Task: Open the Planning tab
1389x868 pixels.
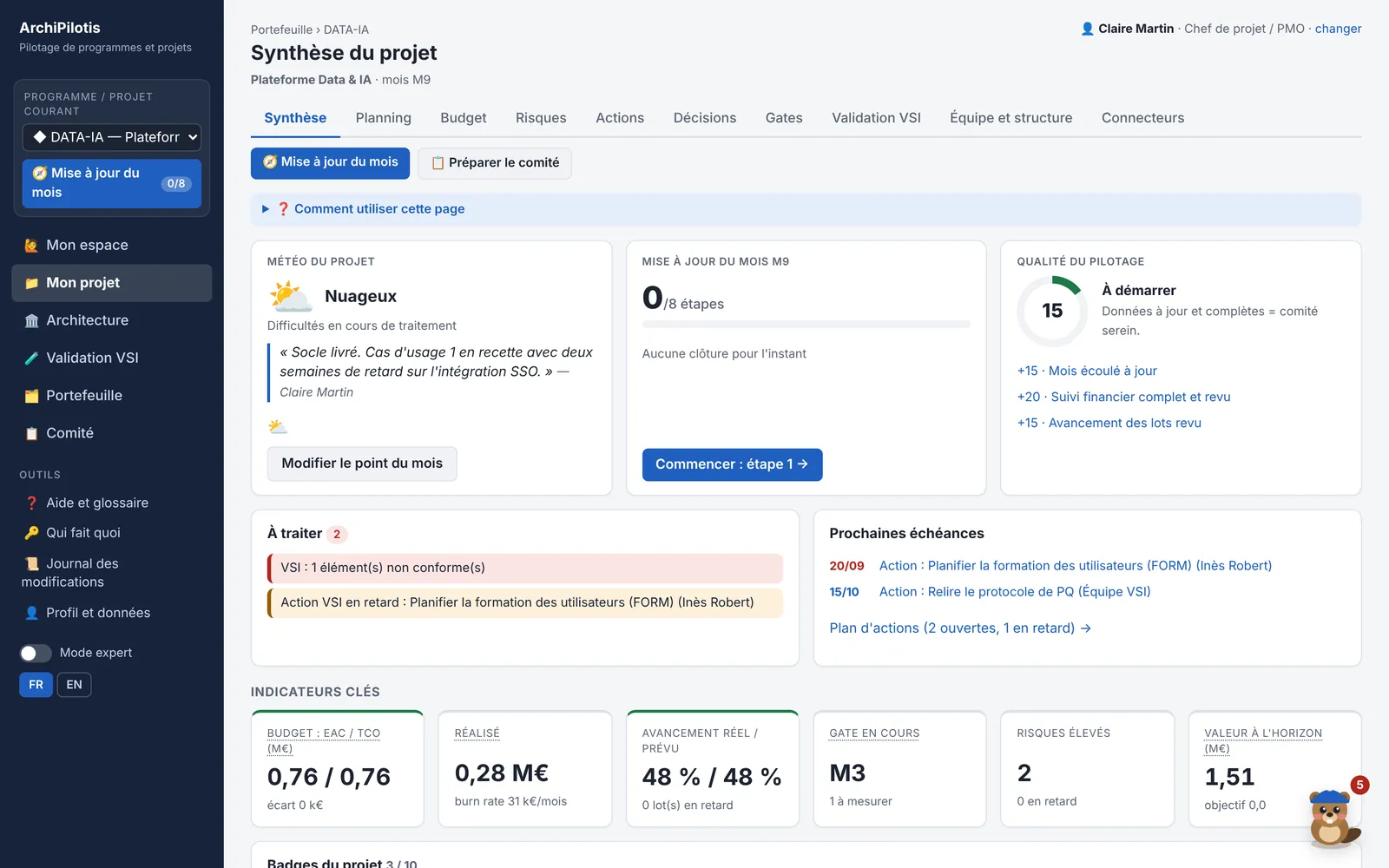Action: pos(383,118)
